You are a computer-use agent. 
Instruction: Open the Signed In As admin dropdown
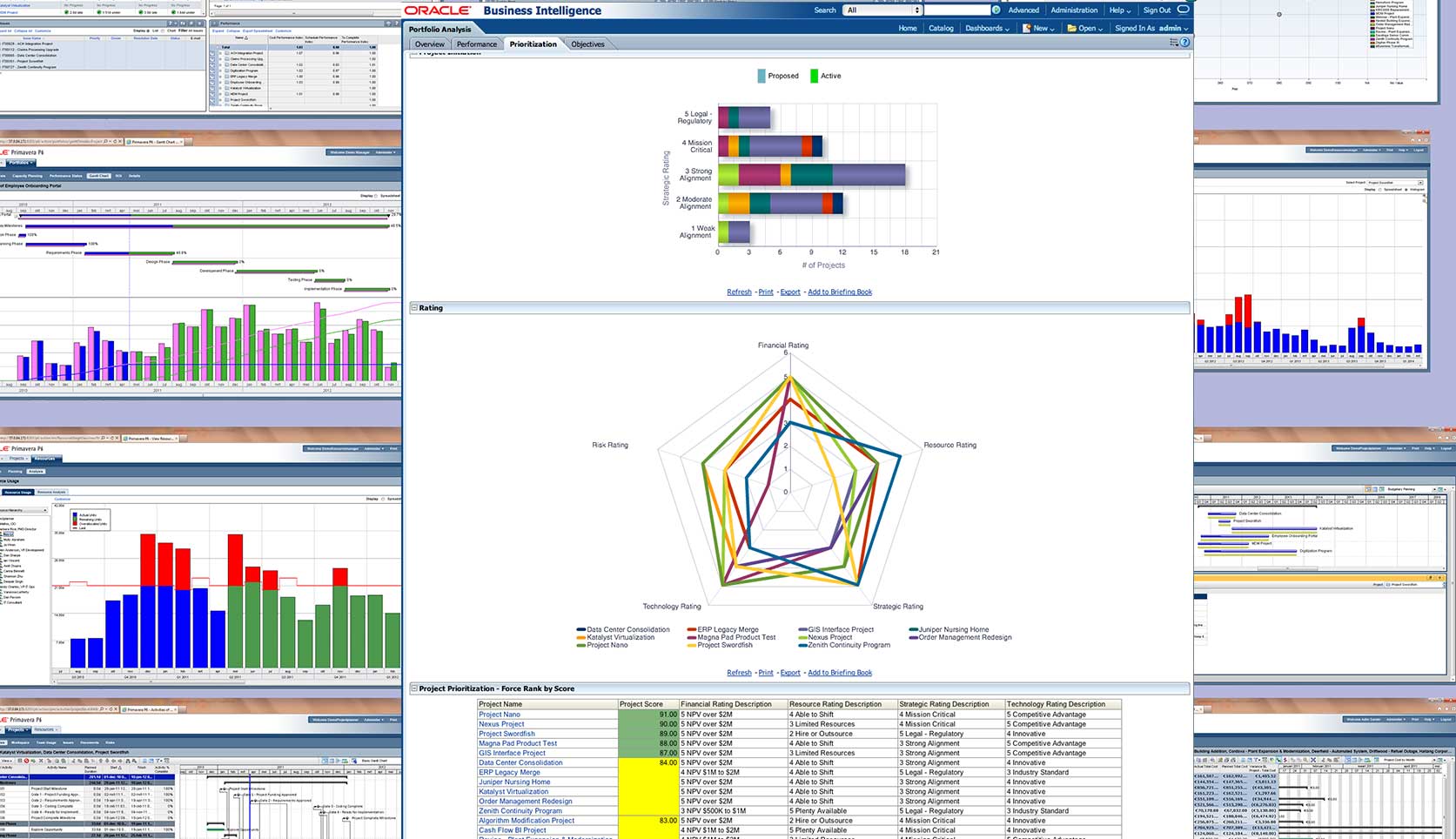pos(1151,29)
